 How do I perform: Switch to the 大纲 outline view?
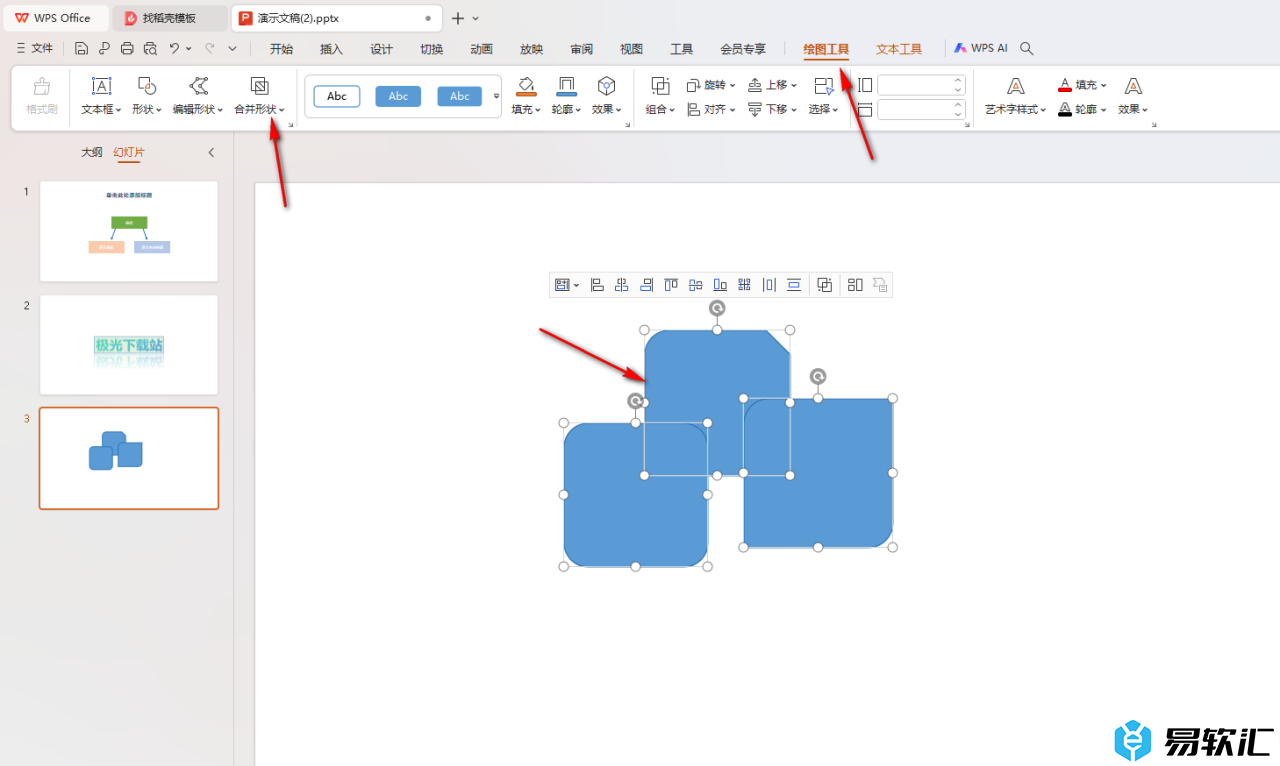pyautogui.click(x=92, y=152)
